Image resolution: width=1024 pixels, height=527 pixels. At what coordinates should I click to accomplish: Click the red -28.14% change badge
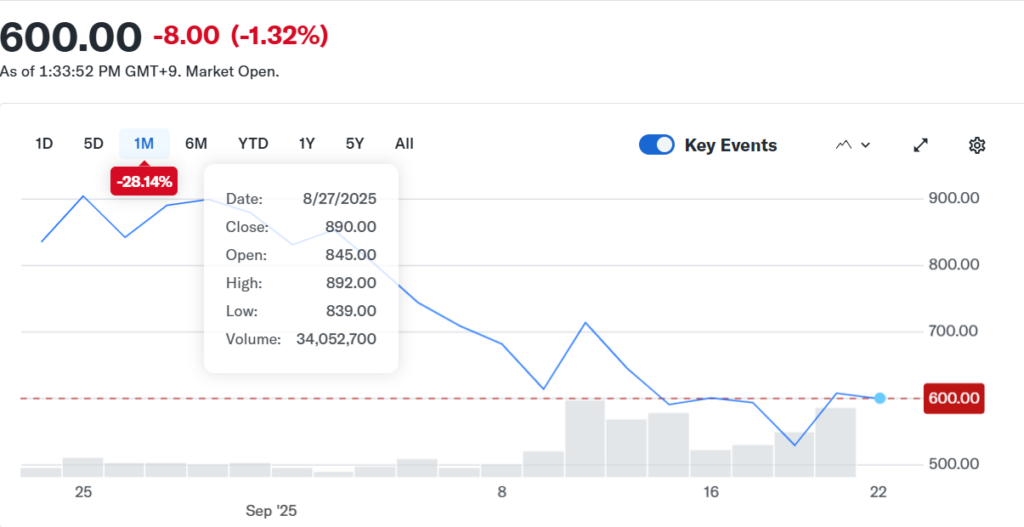(145, 182)
